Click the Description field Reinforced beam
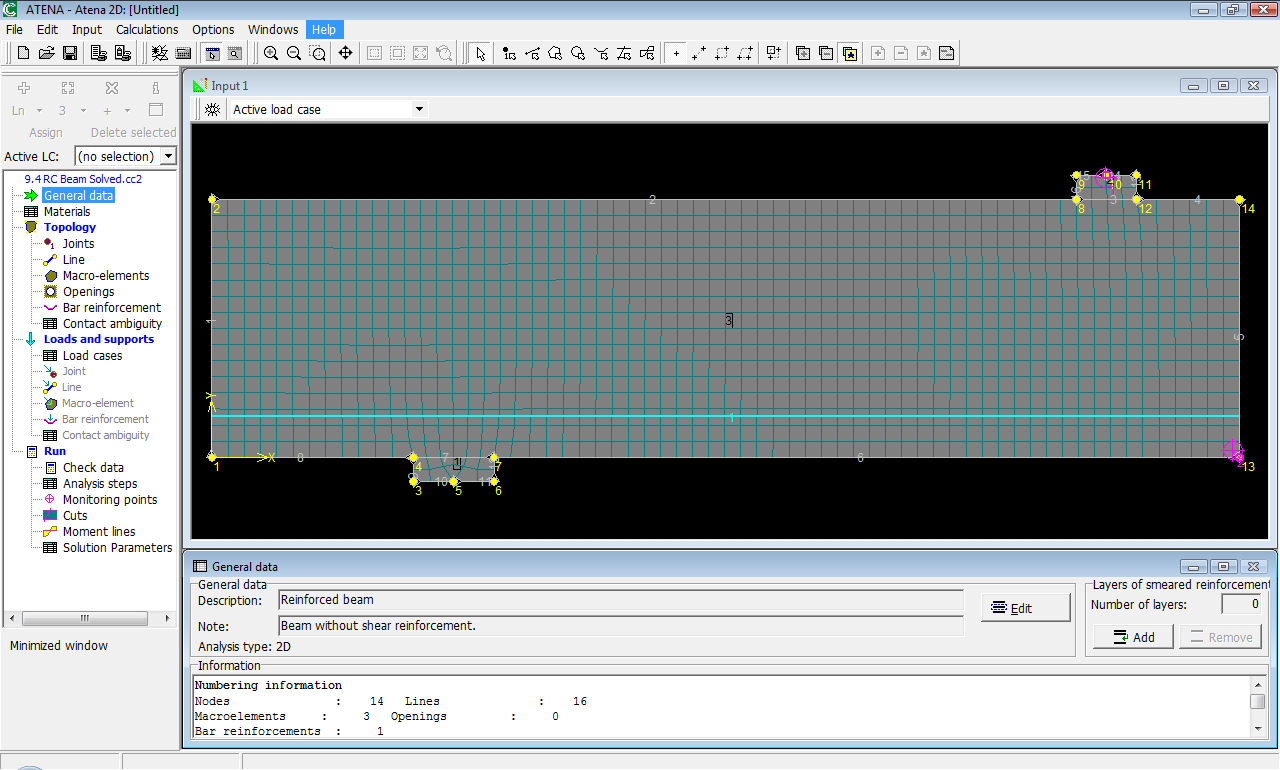The image size is (1280, 770). tap(621, 600)
